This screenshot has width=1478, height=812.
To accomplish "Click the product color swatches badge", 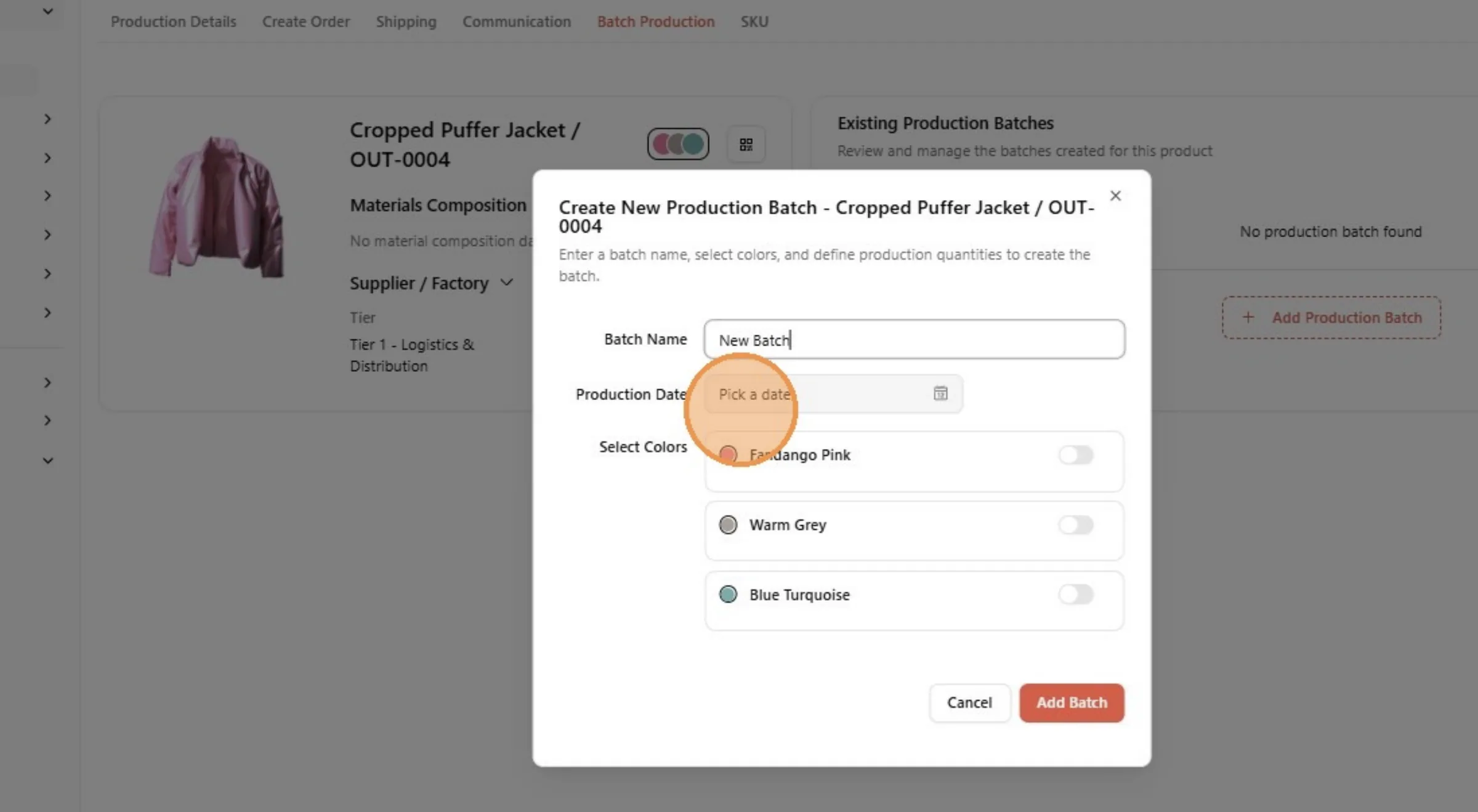I will click(x=678, y=144).
